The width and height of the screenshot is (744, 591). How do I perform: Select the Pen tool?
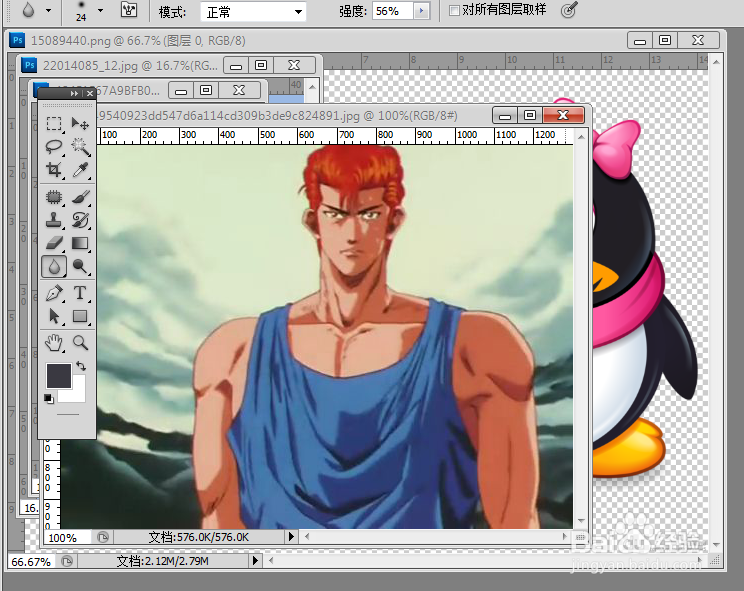click(x=54, y=293)
